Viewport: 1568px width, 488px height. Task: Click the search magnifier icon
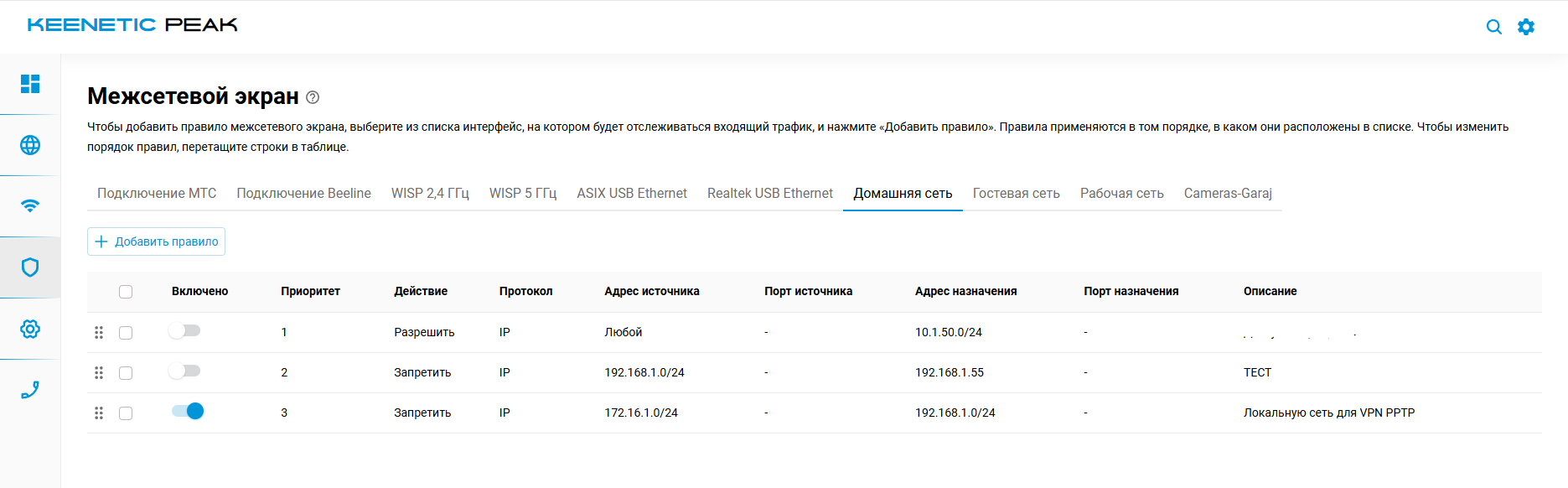point(1493,27)
